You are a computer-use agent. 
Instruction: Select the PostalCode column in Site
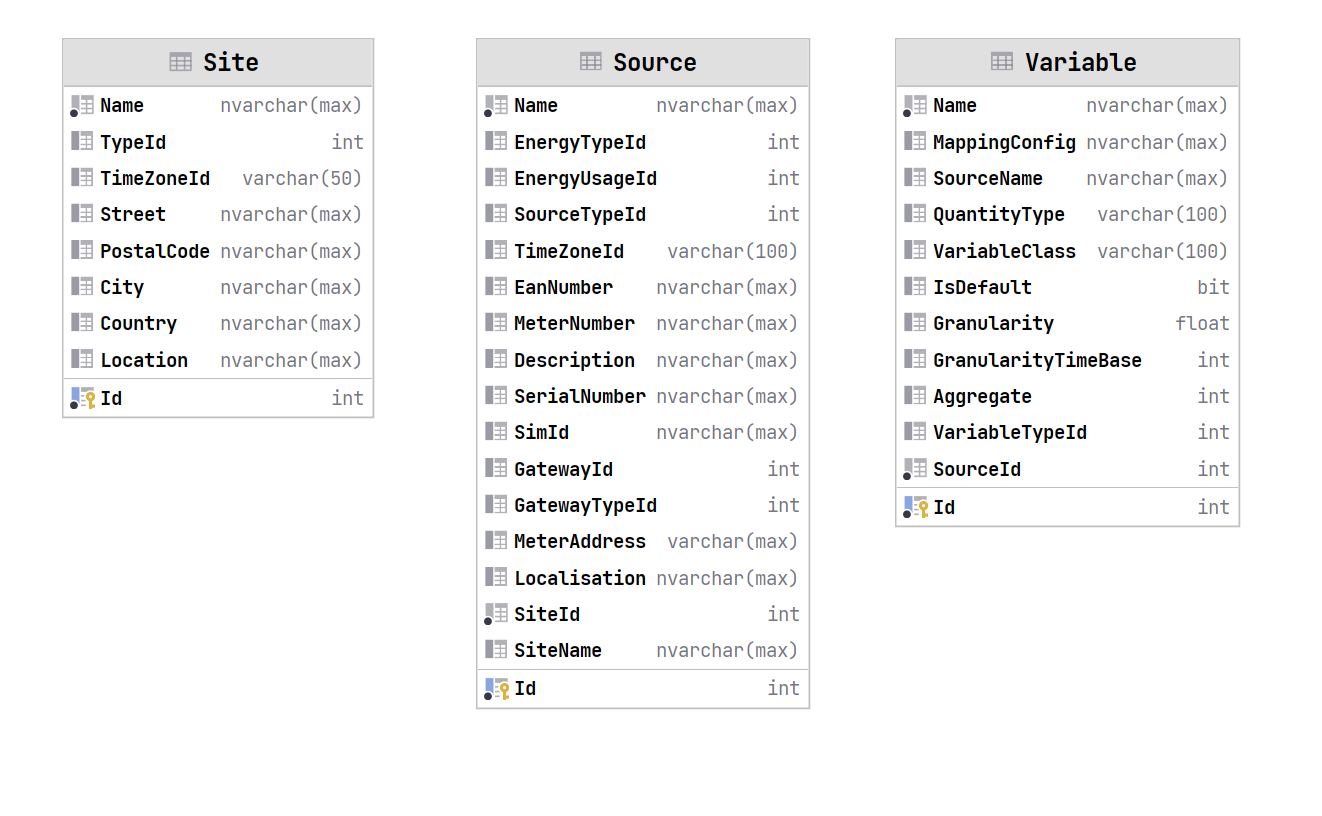point(155,251)
